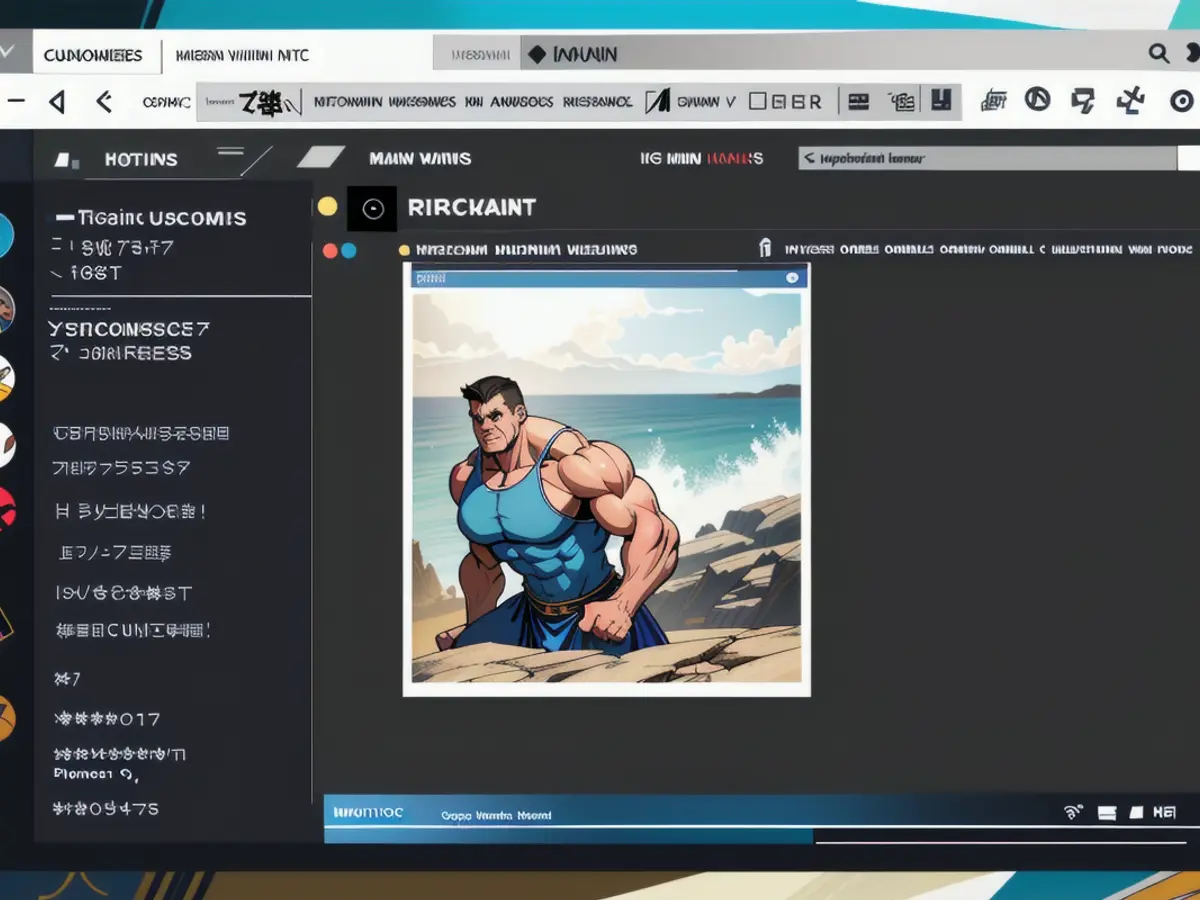Expand the top-left corner chevron dropdown
The width and height of the screenshot is (1200, 900).
point(8,54)
